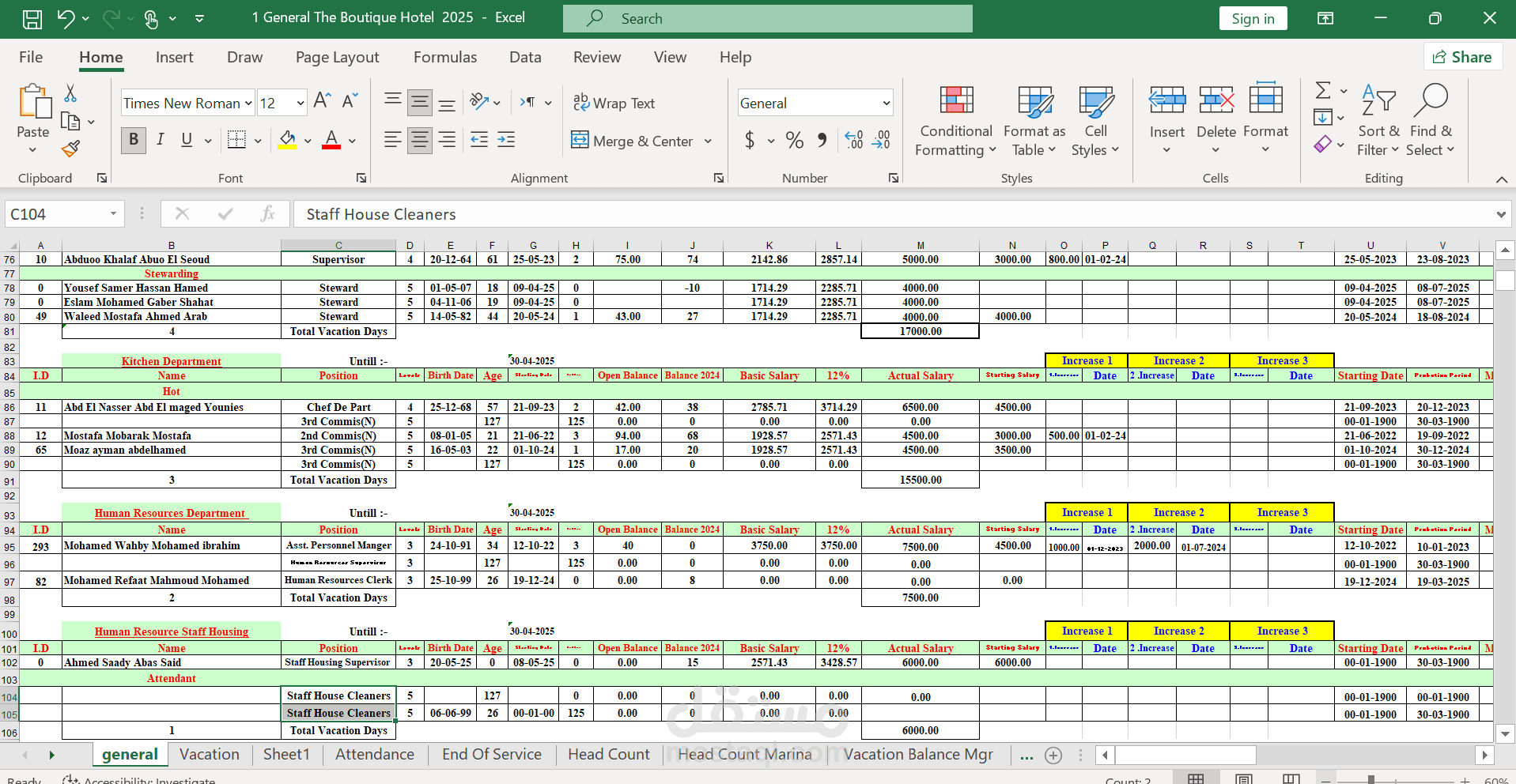Switch to the Vacation sheet tab
Viewport: 1516px width, 784px height.
click(x=210, y=754)
